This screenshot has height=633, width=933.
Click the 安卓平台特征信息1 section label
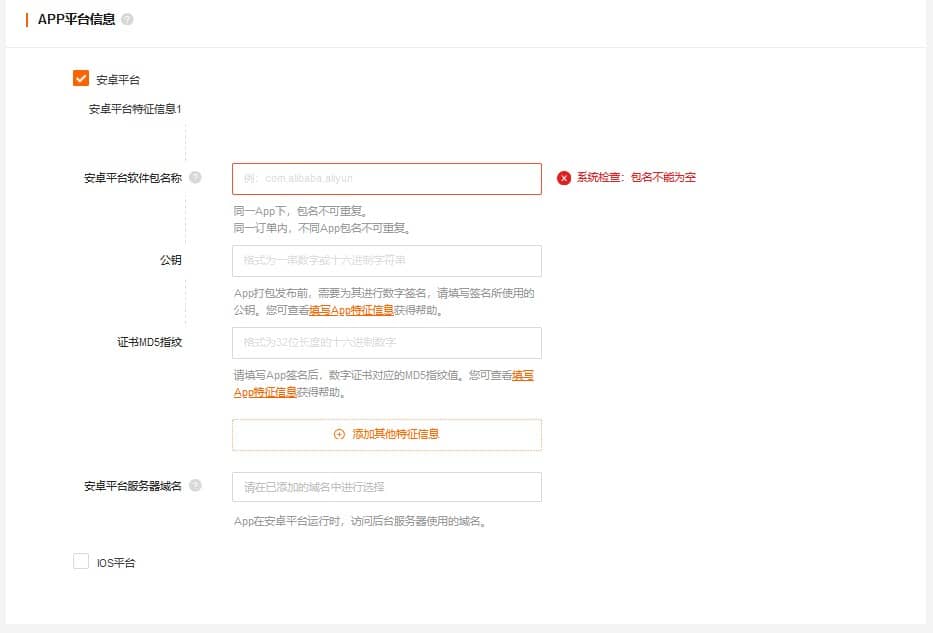(x=135, y=109)
